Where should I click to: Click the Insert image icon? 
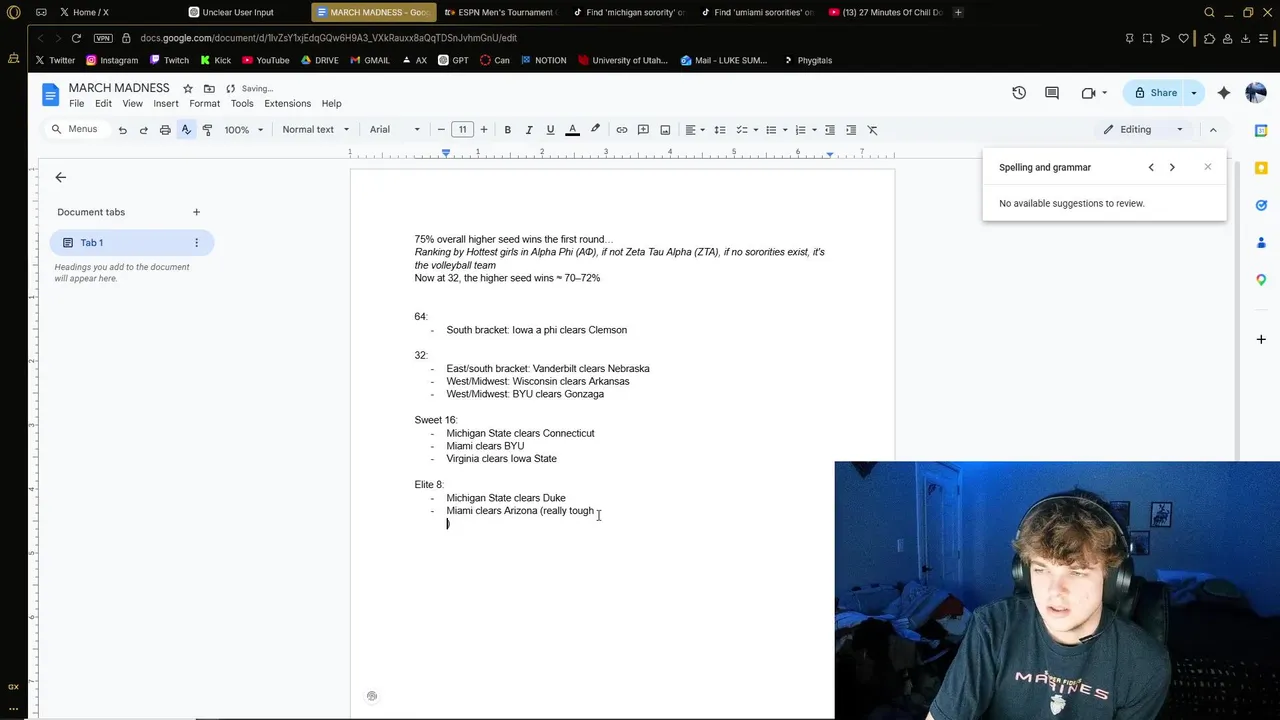pyautogui.click(x=665, y=130)
